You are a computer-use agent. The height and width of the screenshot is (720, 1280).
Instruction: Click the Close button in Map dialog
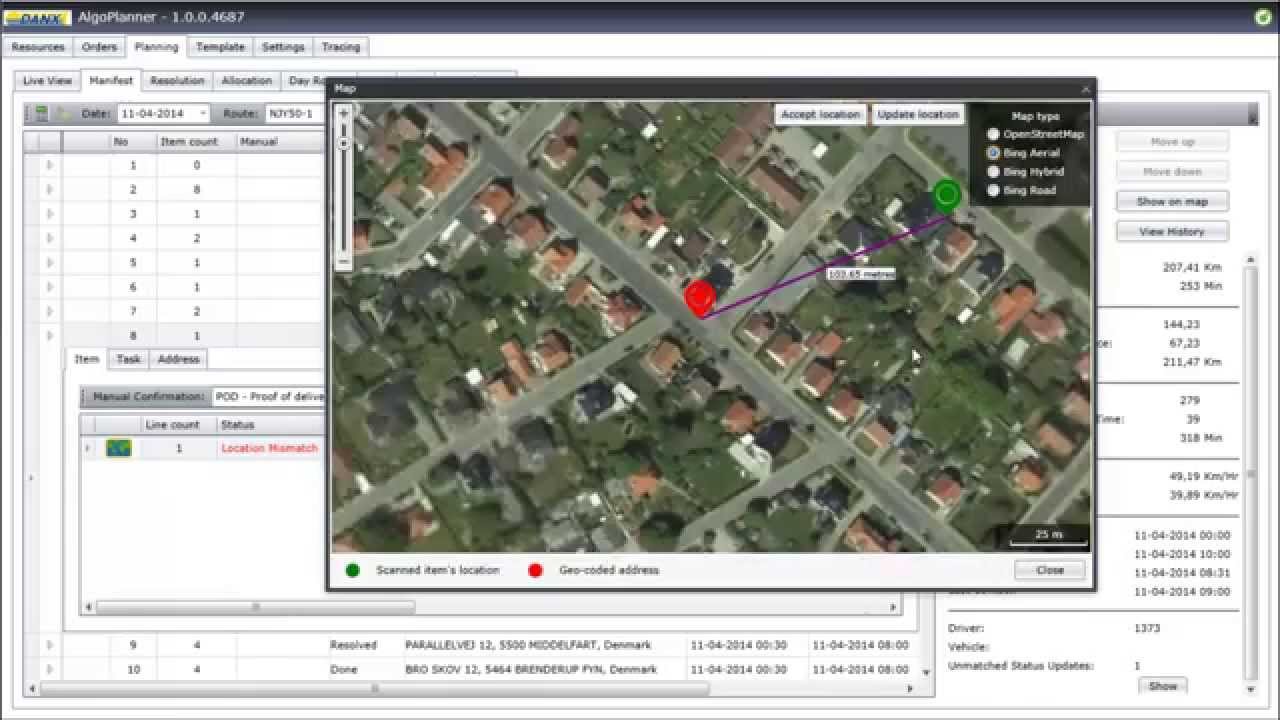point(1050,570)
